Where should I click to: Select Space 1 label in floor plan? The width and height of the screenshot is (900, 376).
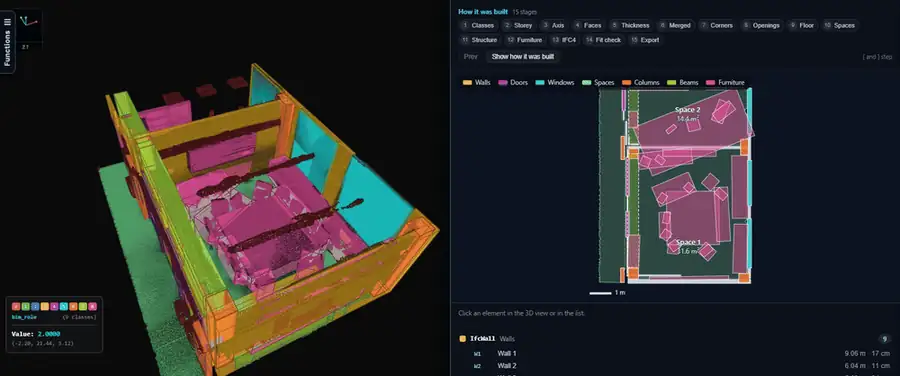pos(688,242)
